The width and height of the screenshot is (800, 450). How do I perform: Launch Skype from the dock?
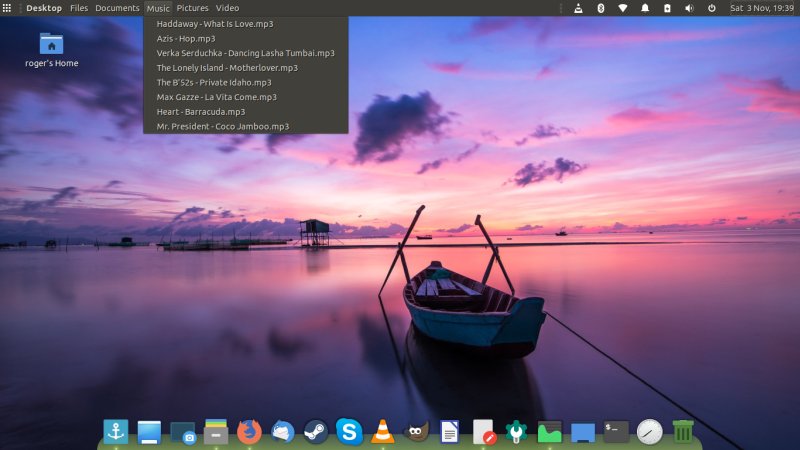[349, 432]
